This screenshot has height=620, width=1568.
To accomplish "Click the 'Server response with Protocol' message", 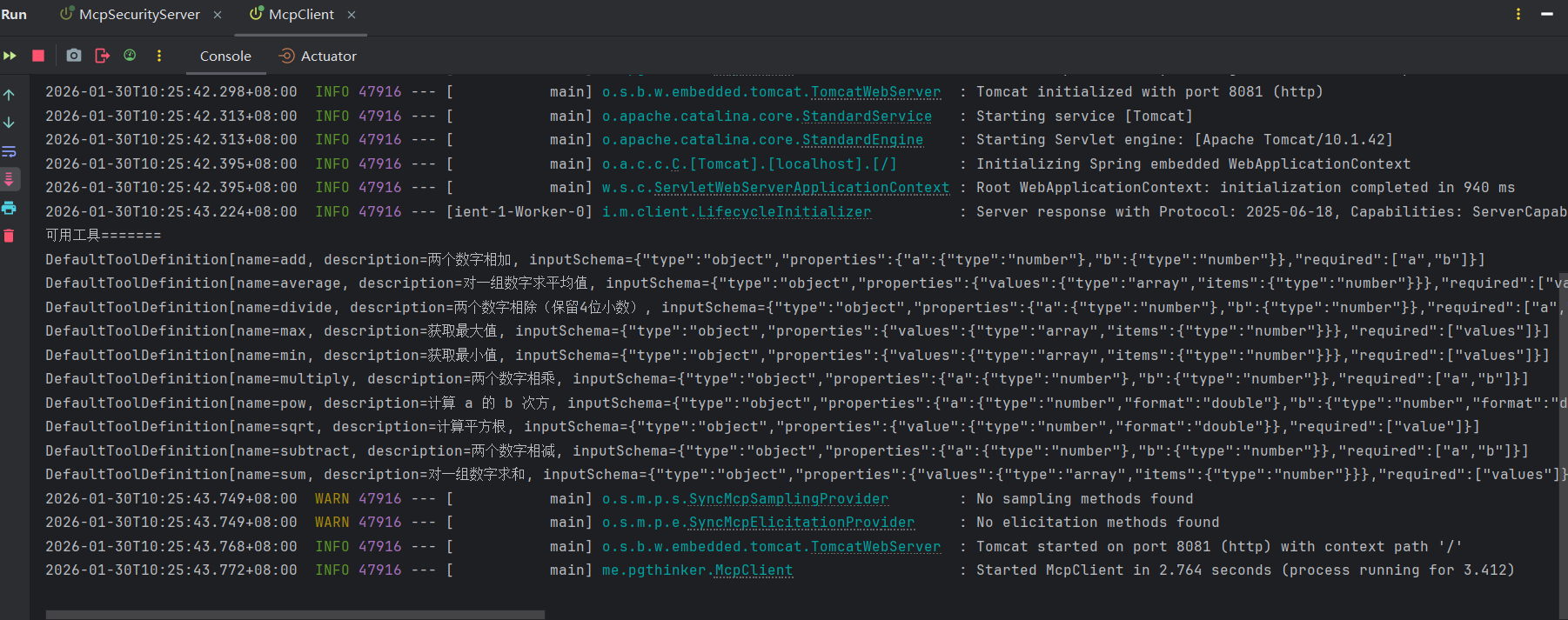I will [x=1270, y=212].
